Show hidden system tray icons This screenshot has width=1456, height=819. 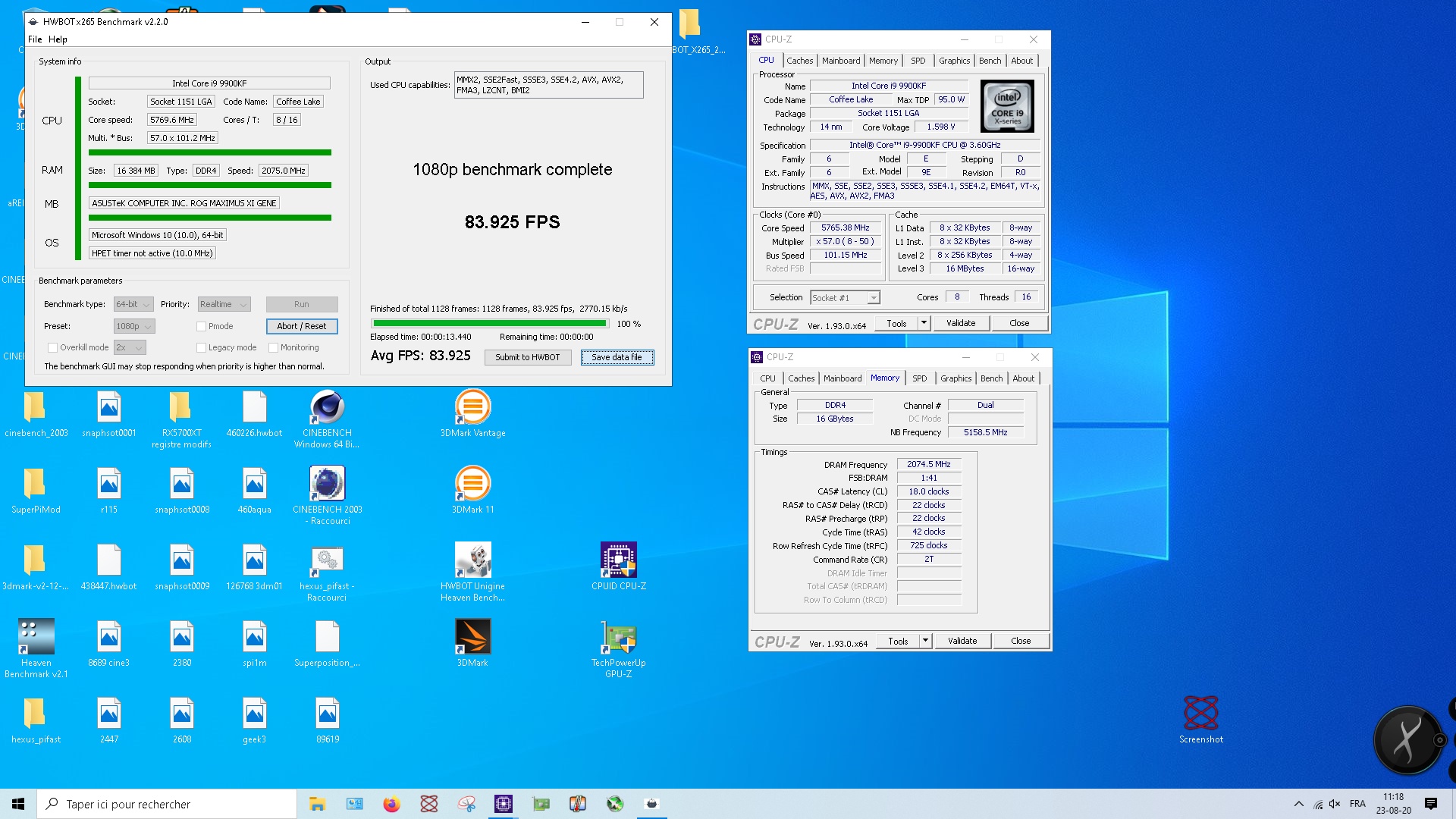1299,804
